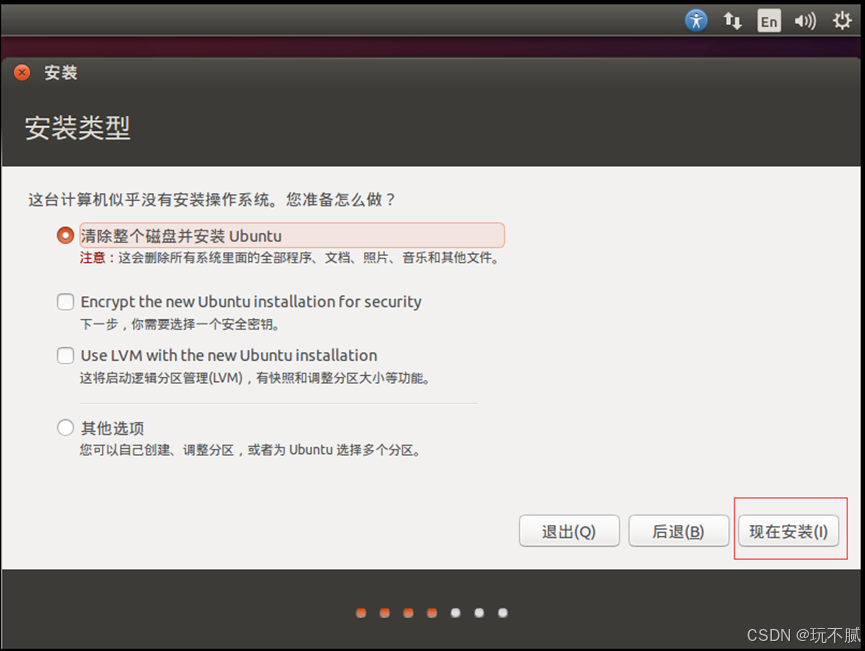Open the network connections indicator
The width and height of the screenshot is (865, 651).
(x=733, y=21)
